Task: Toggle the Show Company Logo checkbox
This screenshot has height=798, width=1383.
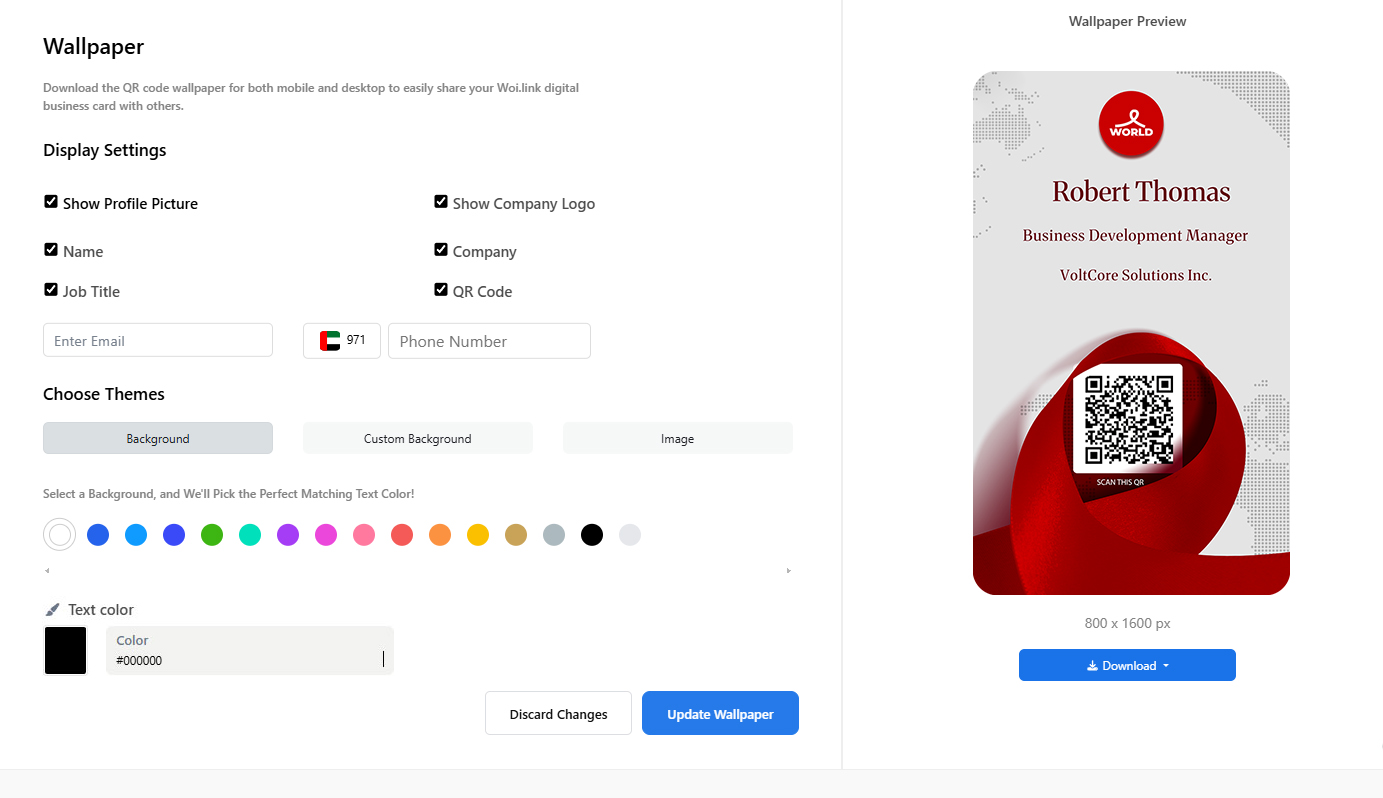Action: pyautogui.click(x=441, y=202)
